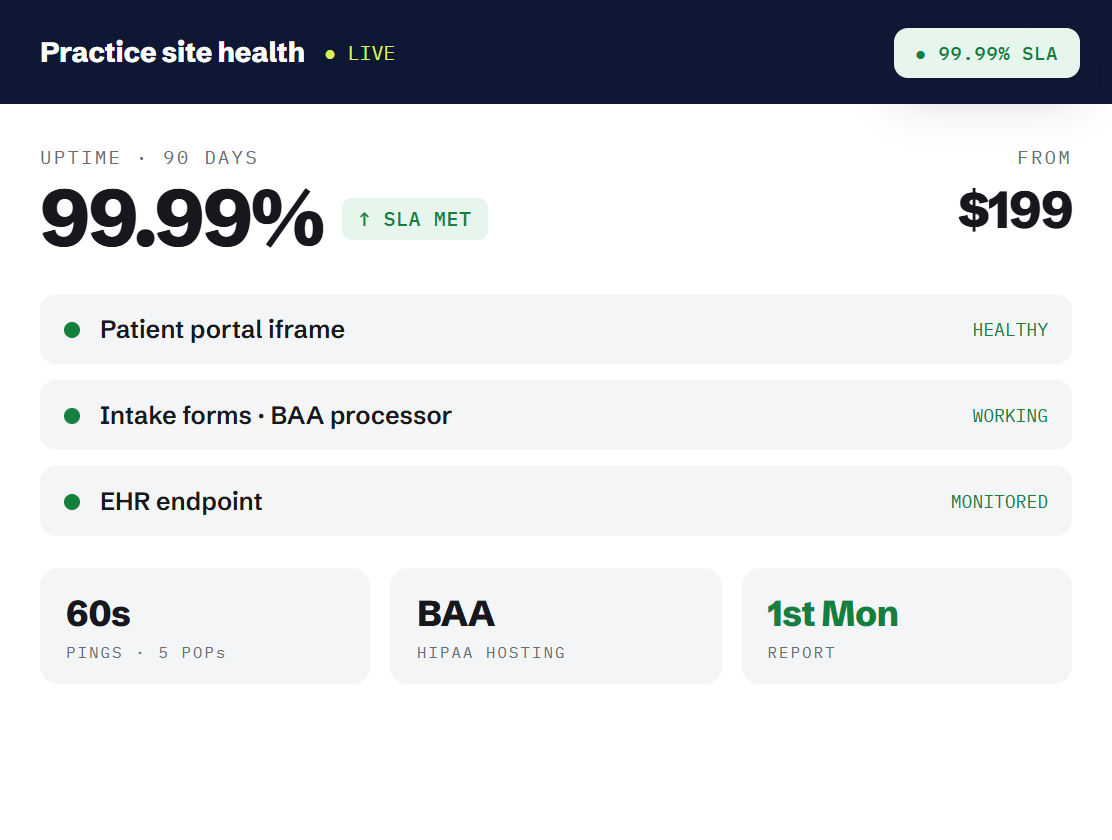Click the status dot next to Intake forms
The width and height of the screenshot is (1112, 840).
(72, 416)
